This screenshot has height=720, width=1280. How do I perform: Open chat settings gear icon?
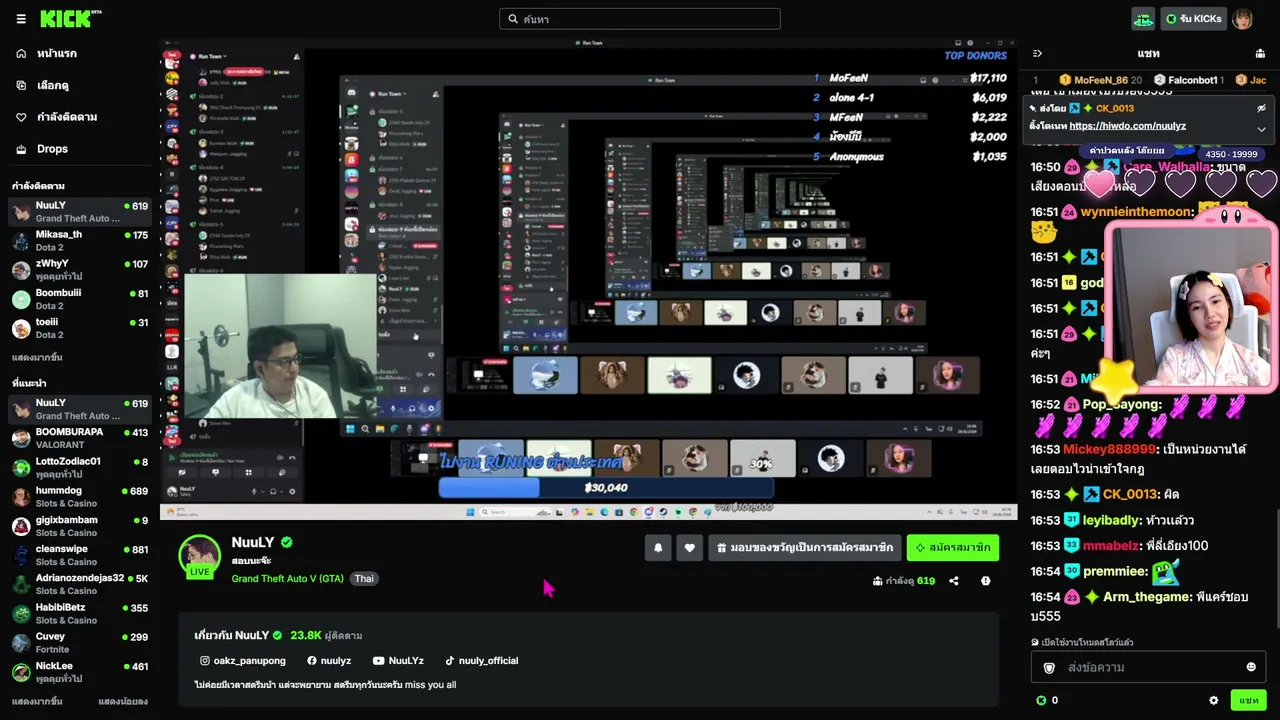point(1214,701)
